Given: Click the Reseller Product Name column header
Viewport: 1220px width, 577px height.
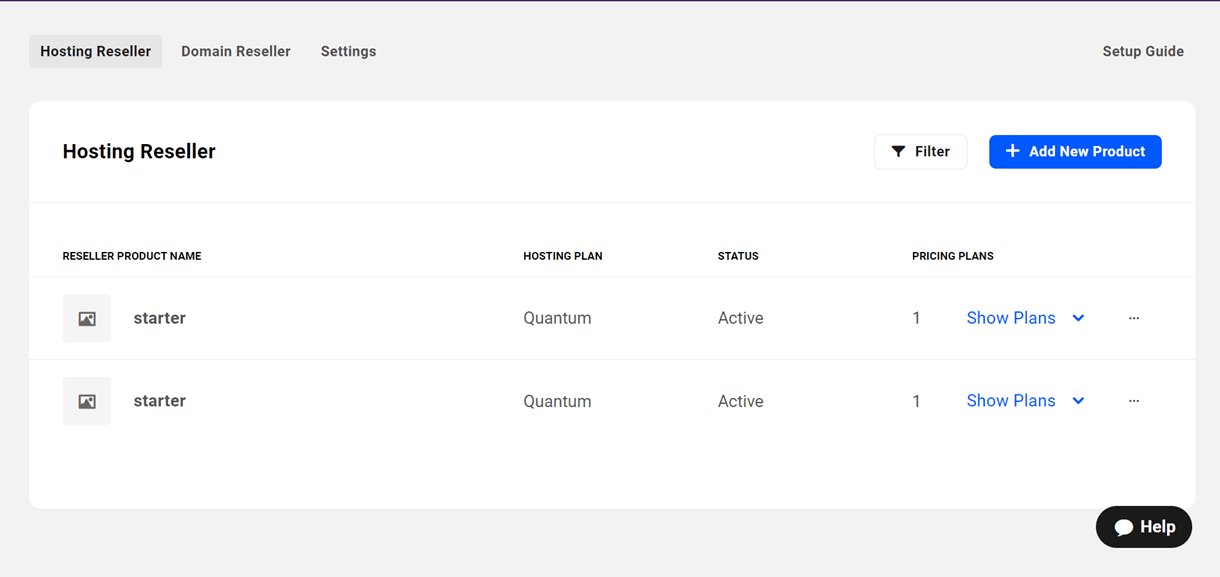Looking at the screenshot, I should tap(132, 256).
